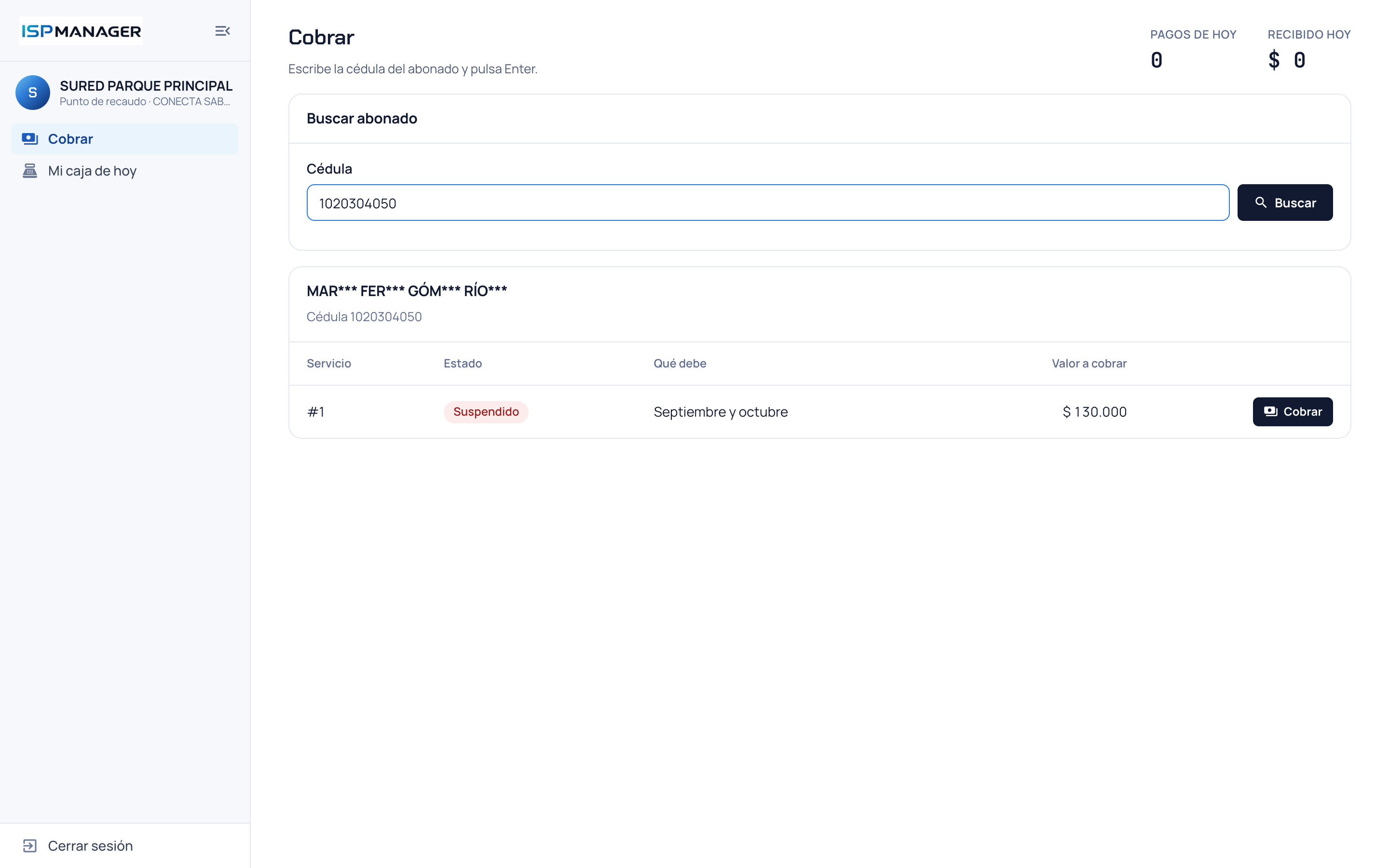Click the SURED PARQUE PRINCIPAL account name
Viewport: 1389px width, 868px height.
[146, 85]
